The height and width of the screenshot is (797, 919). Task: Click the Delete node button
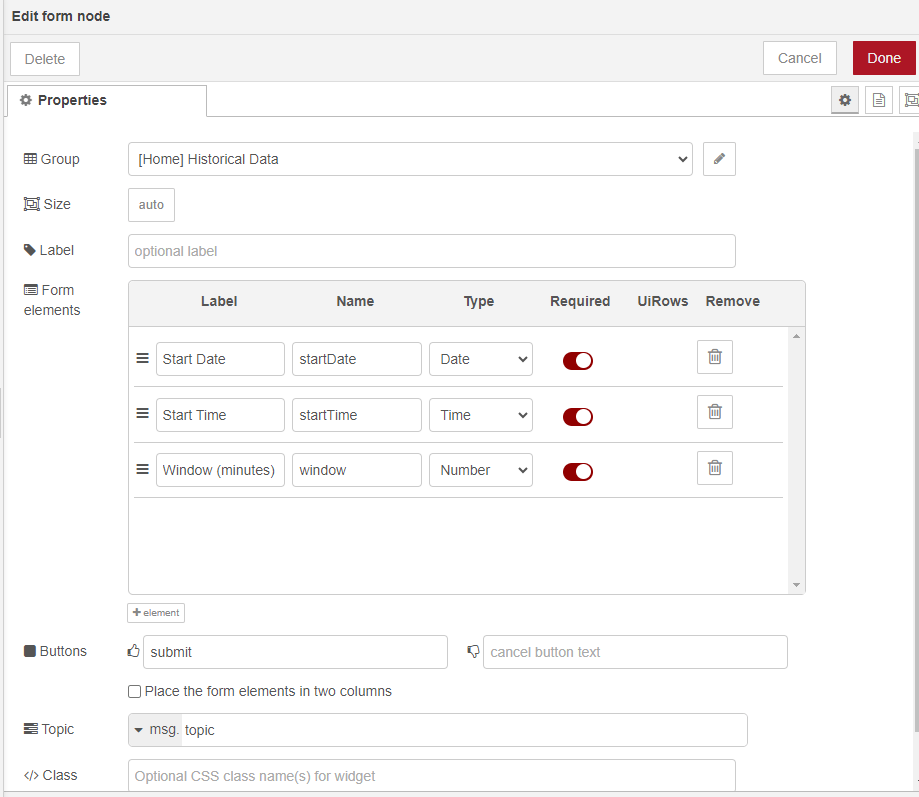[44, 58]
